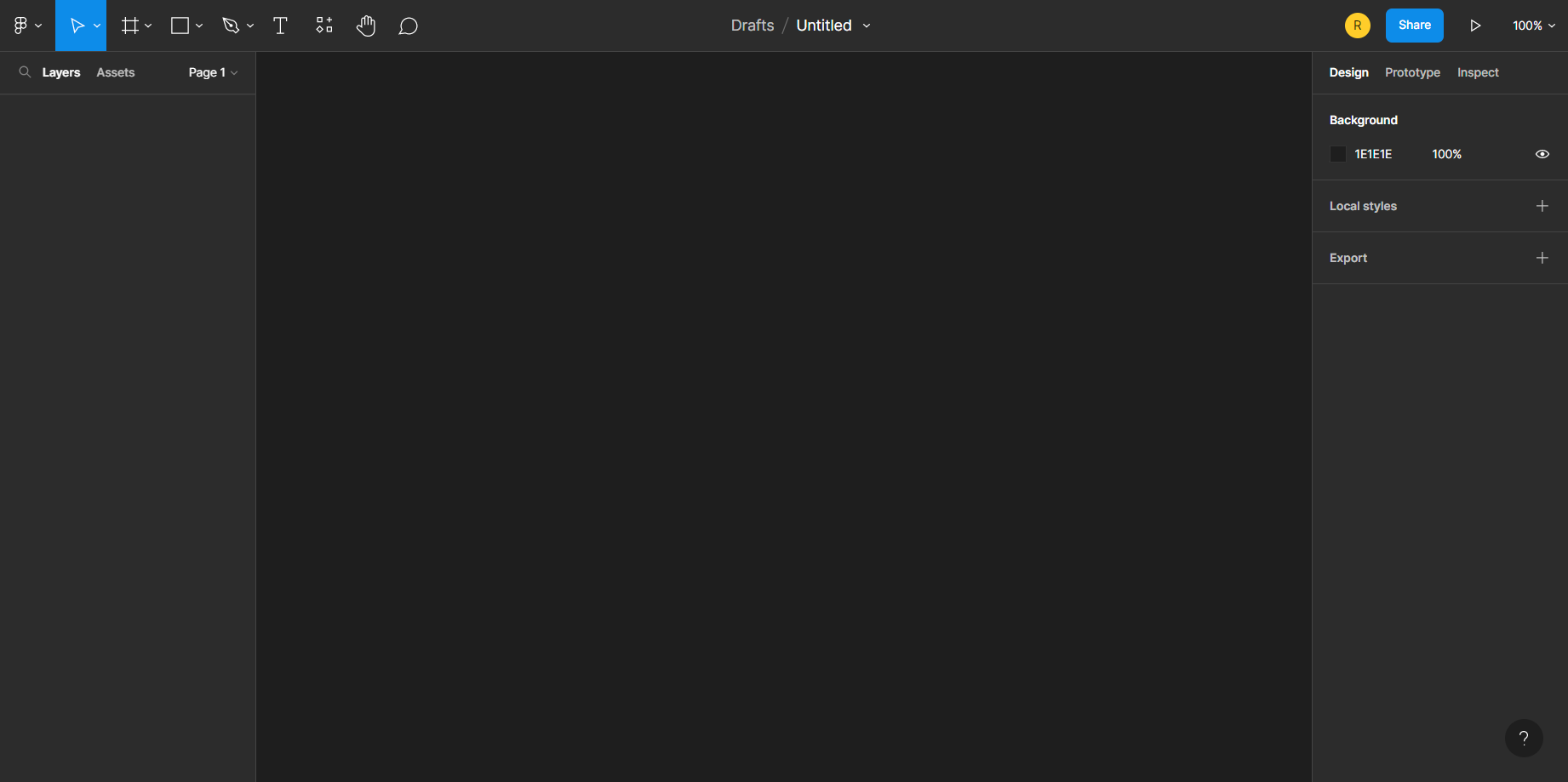Click the background color swatch
The height and width of the screenshot is (782, 1568).
(x=1338, y=154)
